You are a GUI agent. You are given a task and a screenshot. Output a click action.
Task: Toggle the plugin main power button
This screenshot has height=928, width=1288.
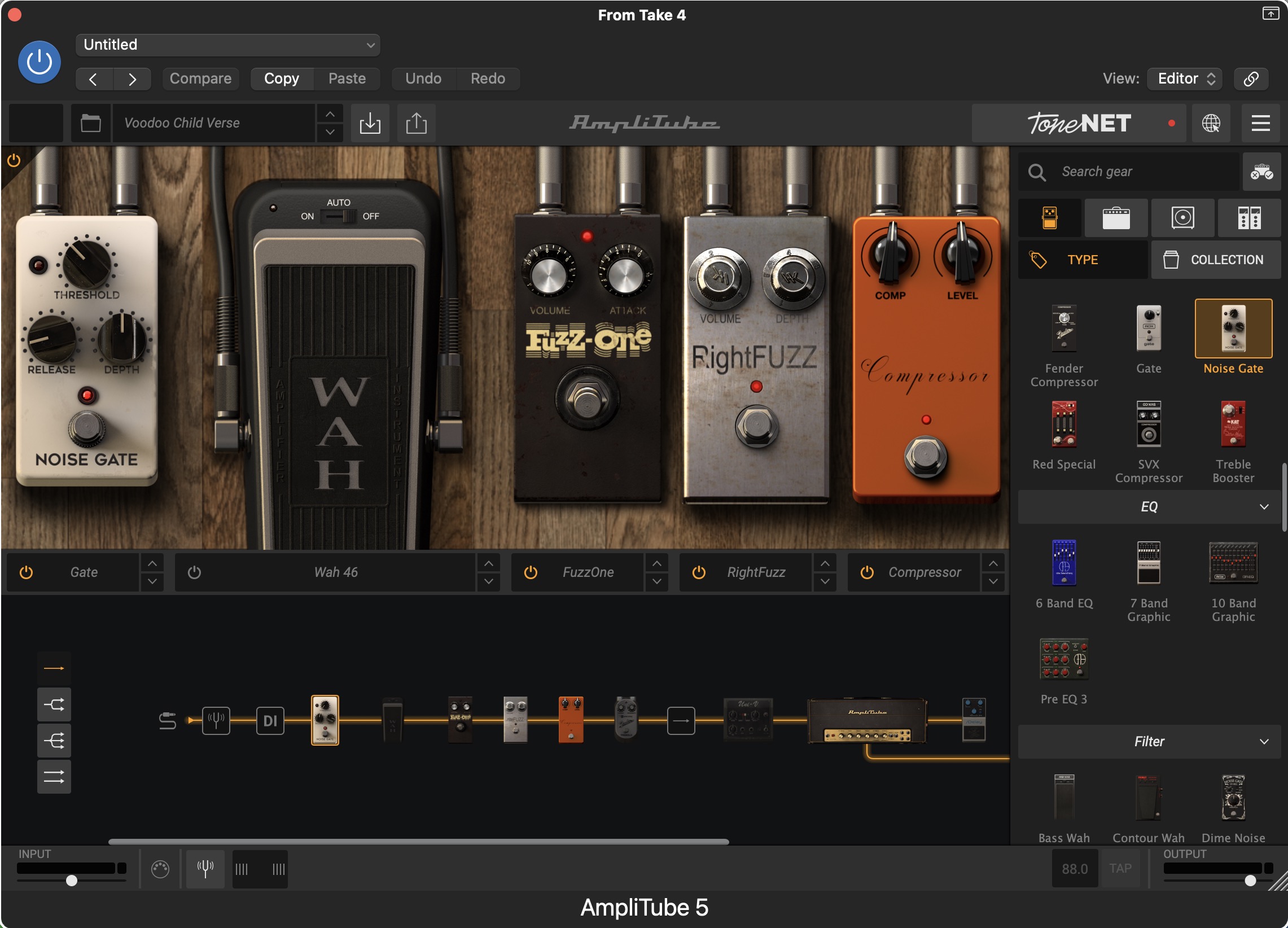(39, 62)
